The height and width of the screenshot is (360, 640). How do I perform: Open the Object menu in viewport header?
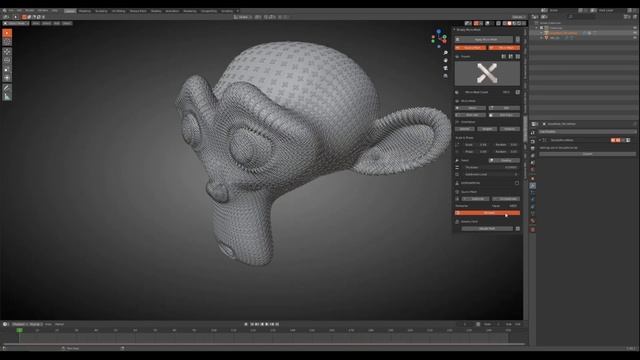point(67,23)
